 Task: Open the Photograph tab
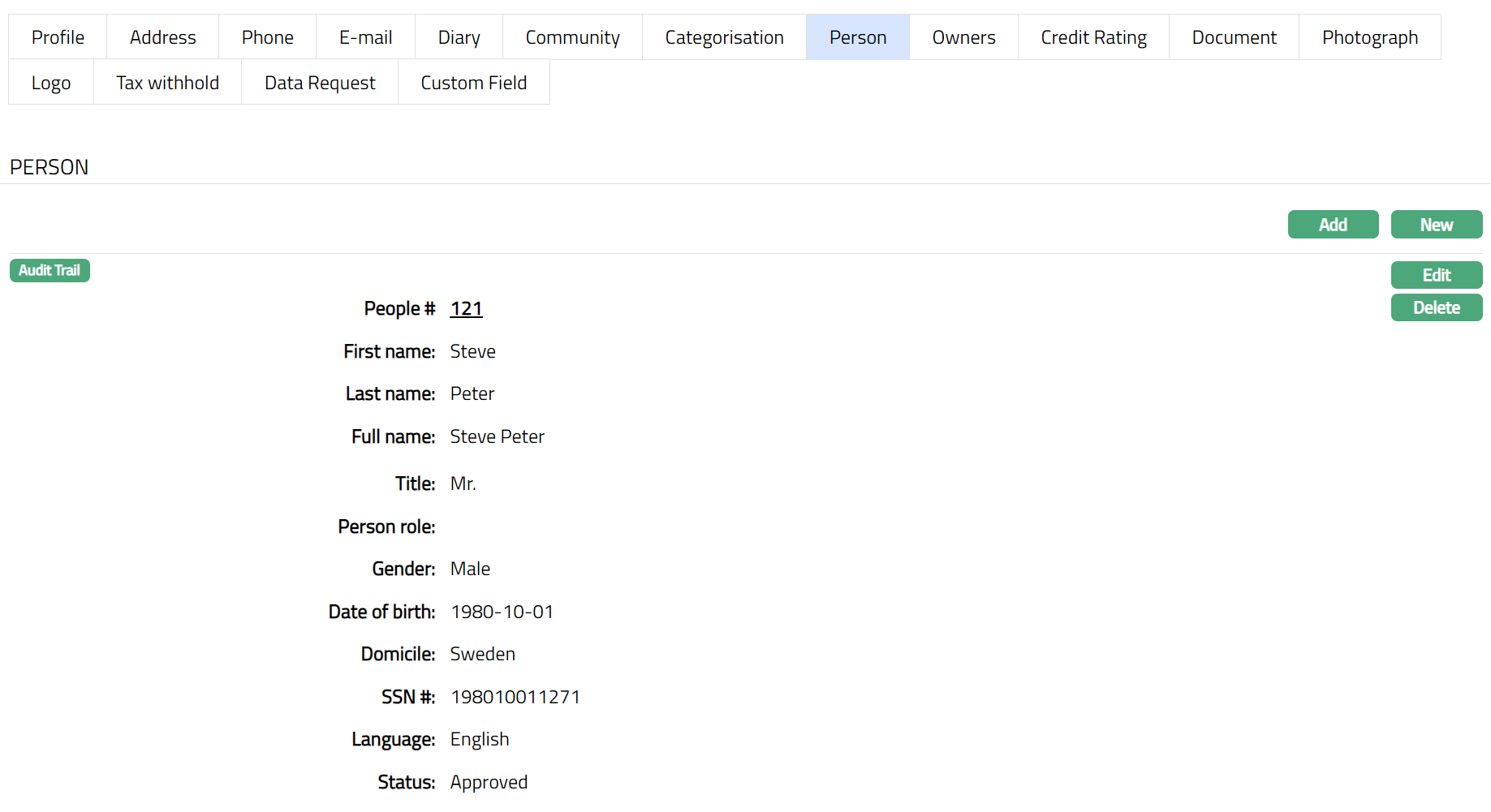click(1369, 37)
